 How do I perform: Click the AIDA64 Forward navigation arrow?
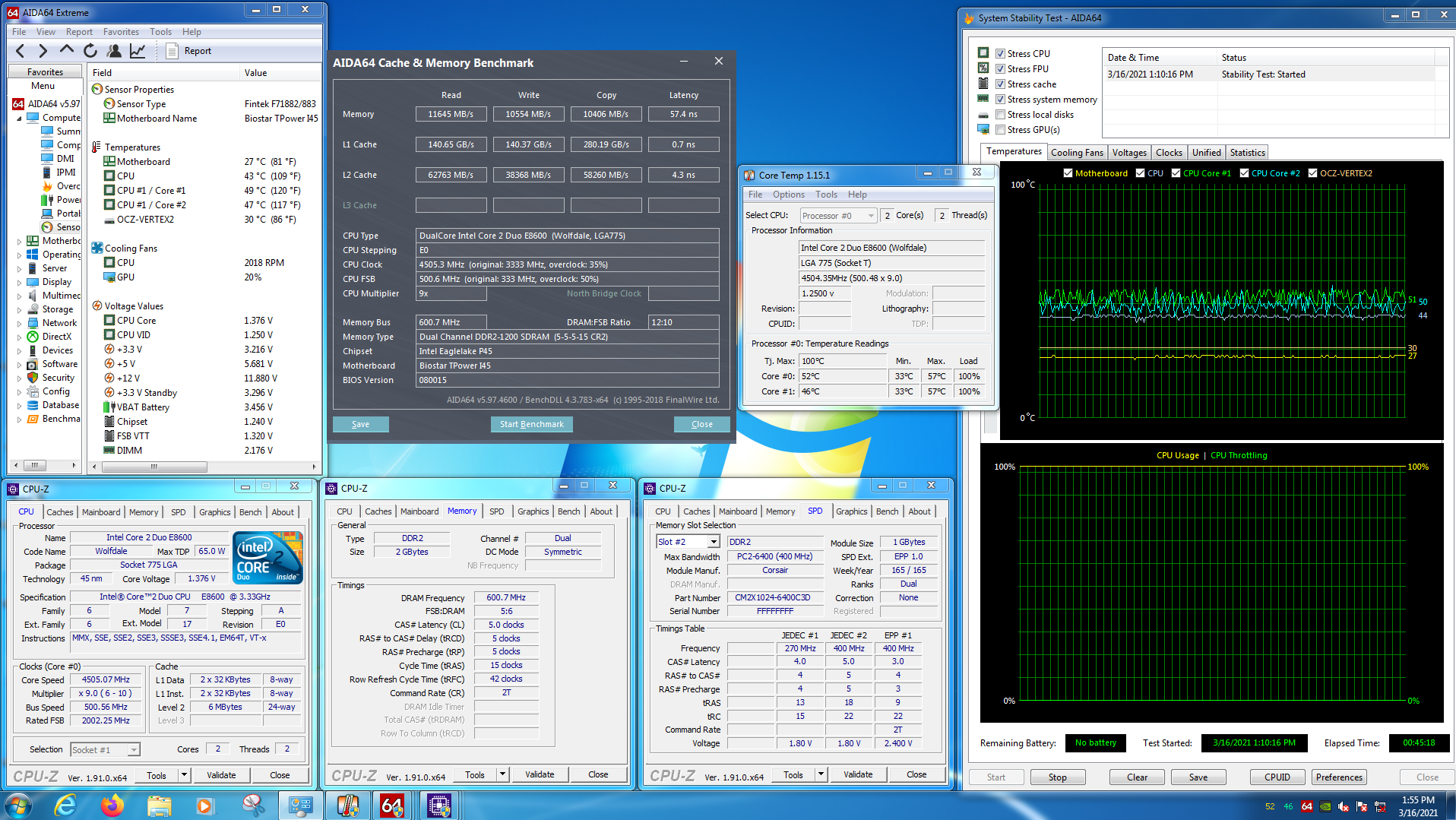43,51
